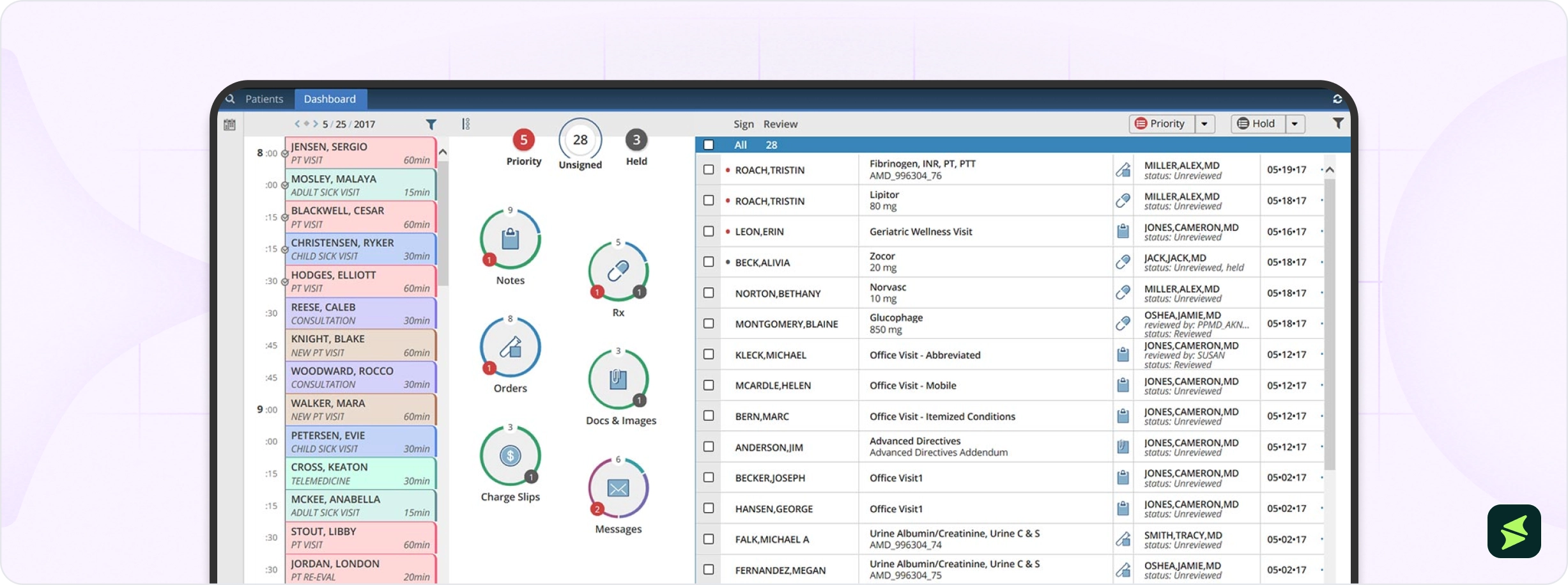
Task: Refresh the dashboard with the sync icon
Action: point(1337,99)
